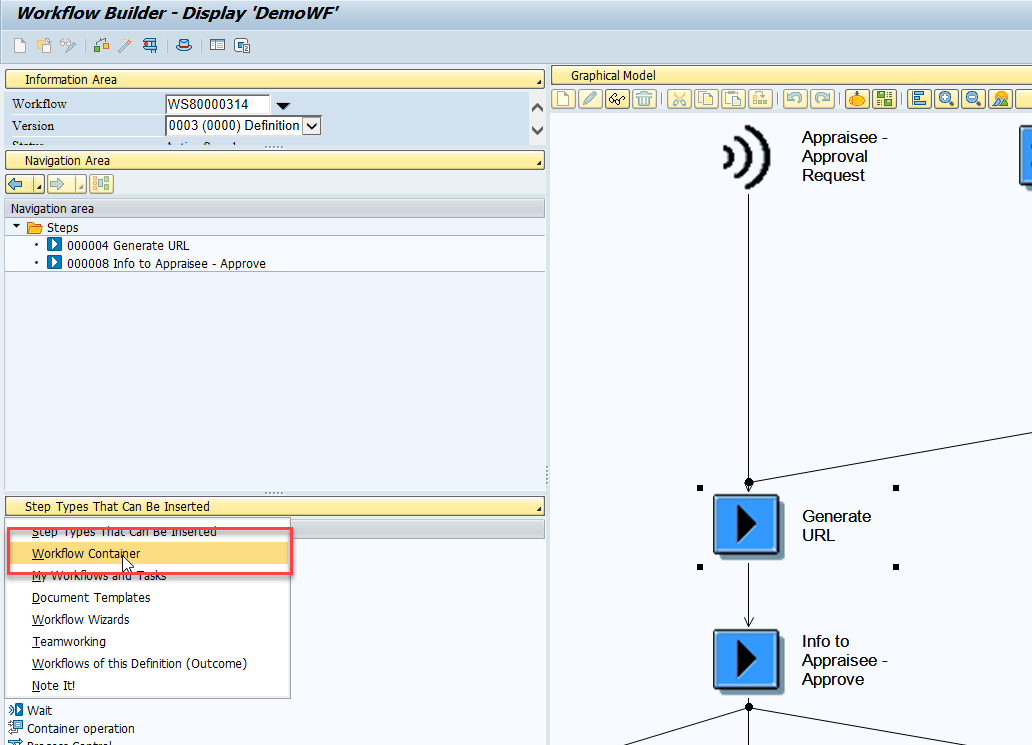The height and width of the screenshot is (745, 1032).
Task: Select step 000008 Info to Appraisee - Approve
Action: pos(166,263)
